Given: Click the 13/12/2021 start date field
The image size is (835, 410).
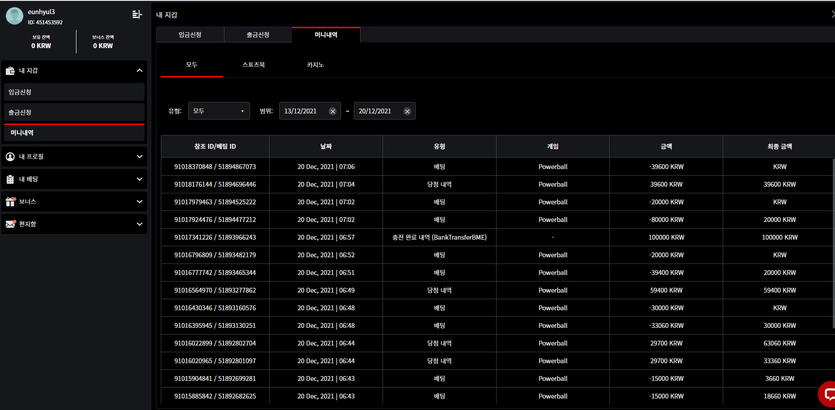Looking at the screenshot, I should click(310, 111).
